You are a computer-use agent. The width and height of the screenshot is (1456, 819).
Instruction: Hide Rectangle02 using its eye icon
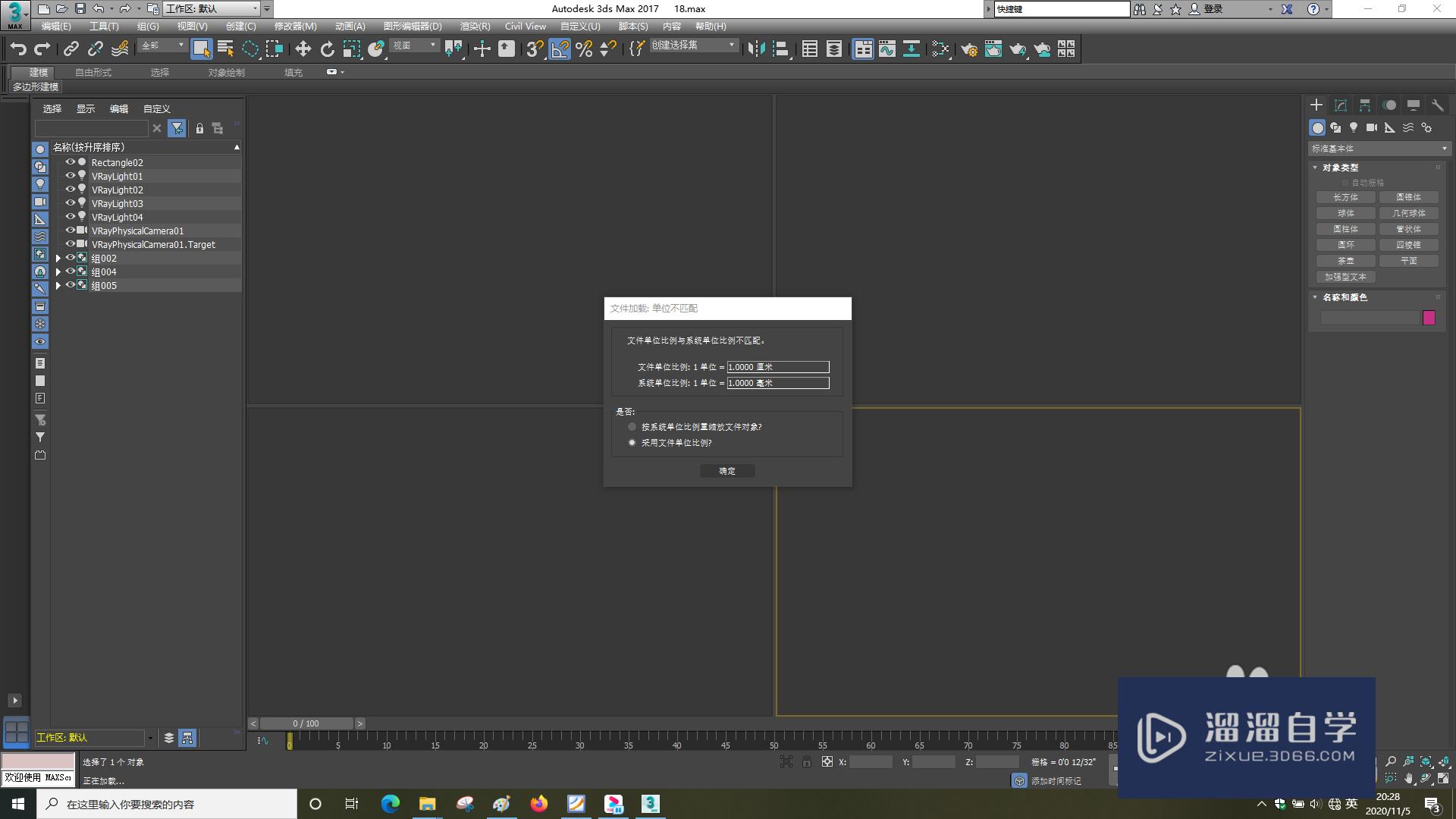pos(70,162)
